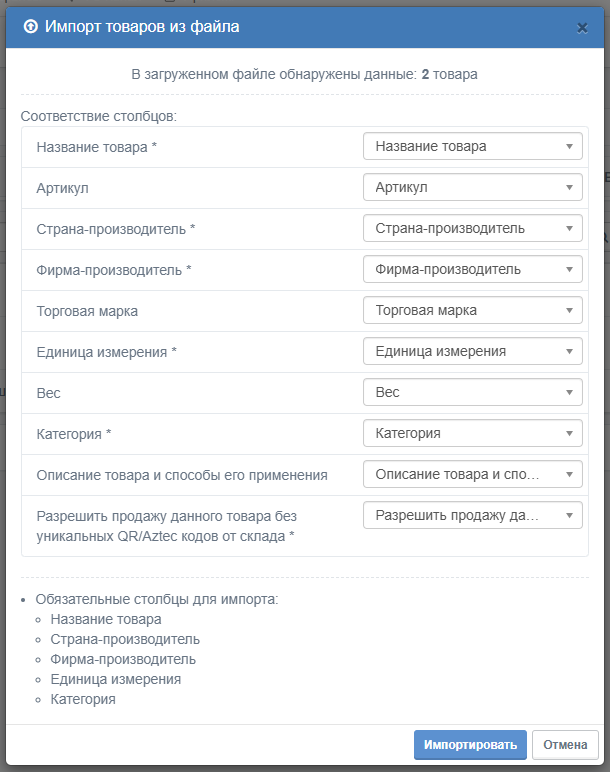Image resolution: width=610 pixels, height=772 pixels.
Task: Open the Разрешить продажу да… dropdown
Action: tap(473, 515)
